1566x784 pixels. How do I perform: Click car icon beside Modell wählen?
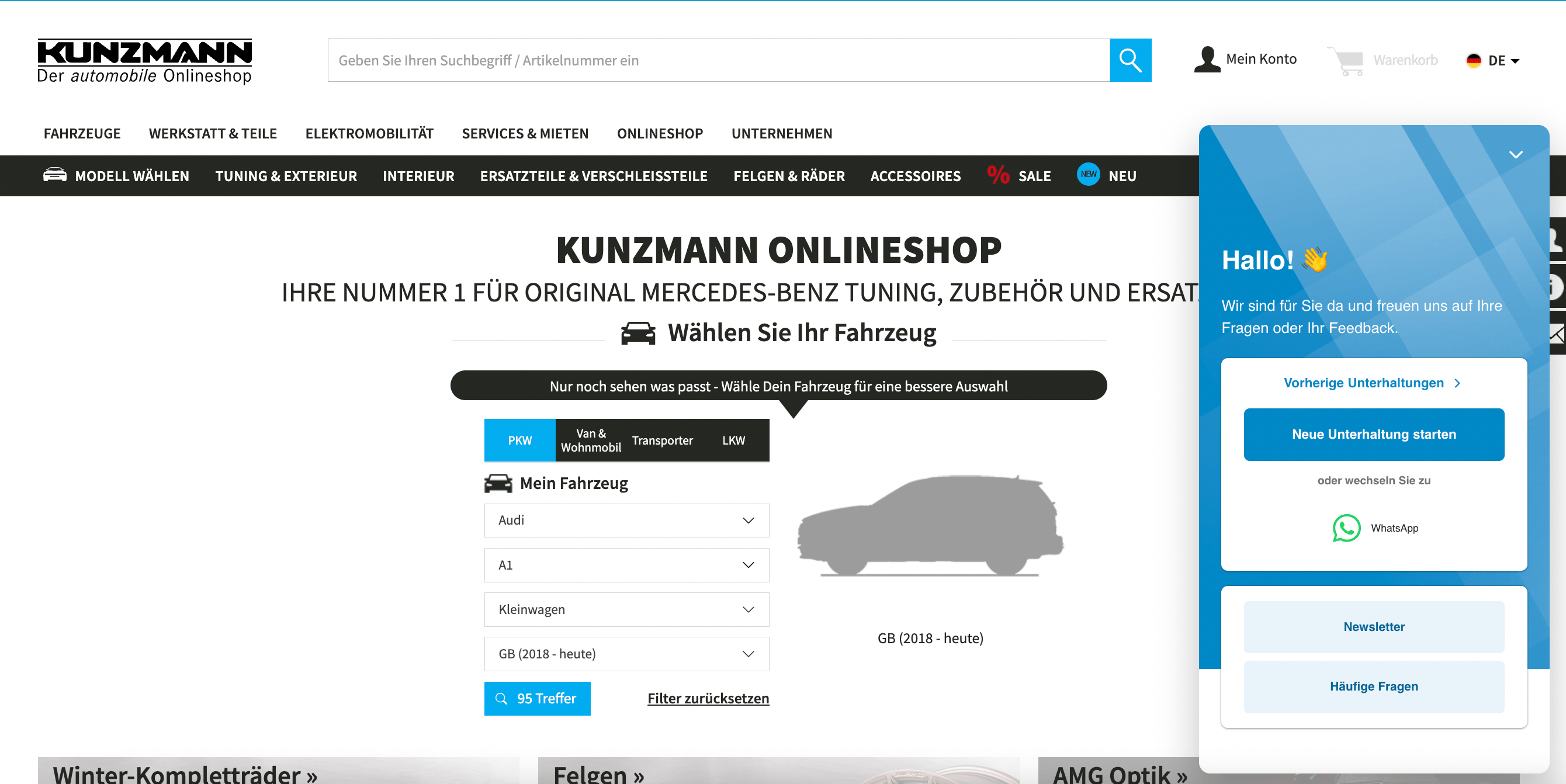point(55,175)
